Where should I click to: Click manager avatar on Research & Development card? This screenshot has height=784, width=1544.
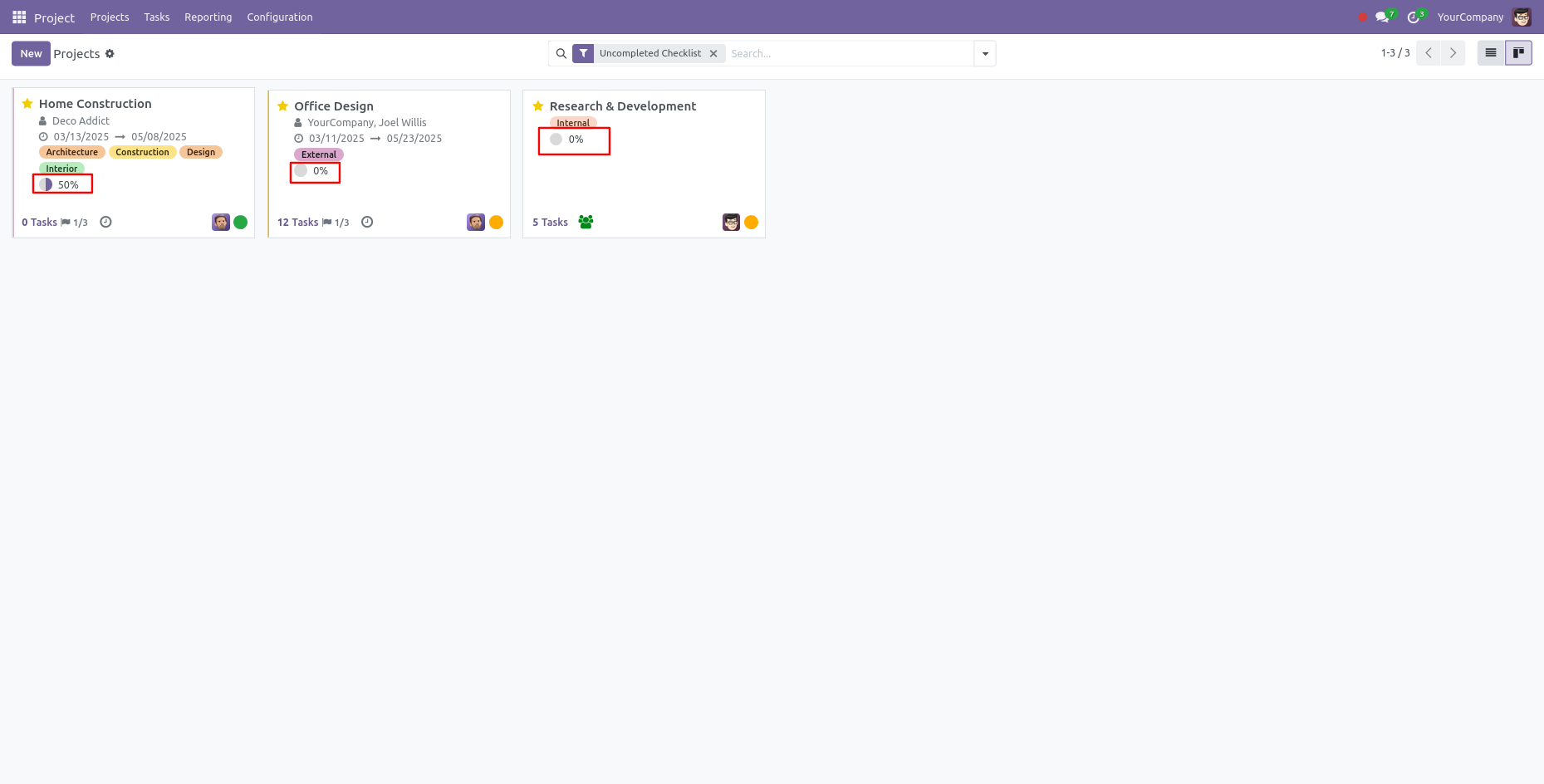point(731,222)
